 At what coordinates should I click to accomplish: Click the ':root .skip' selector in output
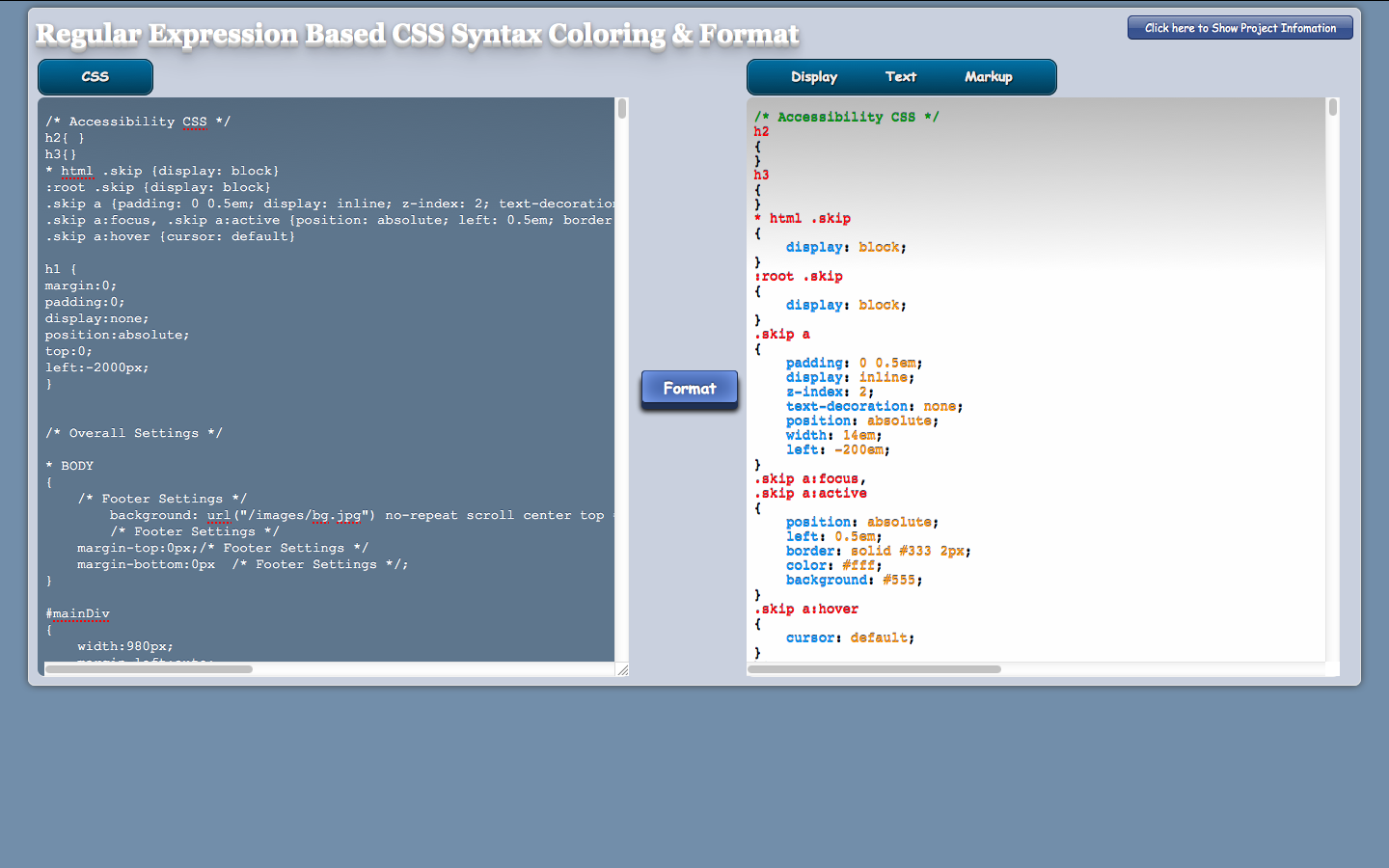[x=799, y=276]
